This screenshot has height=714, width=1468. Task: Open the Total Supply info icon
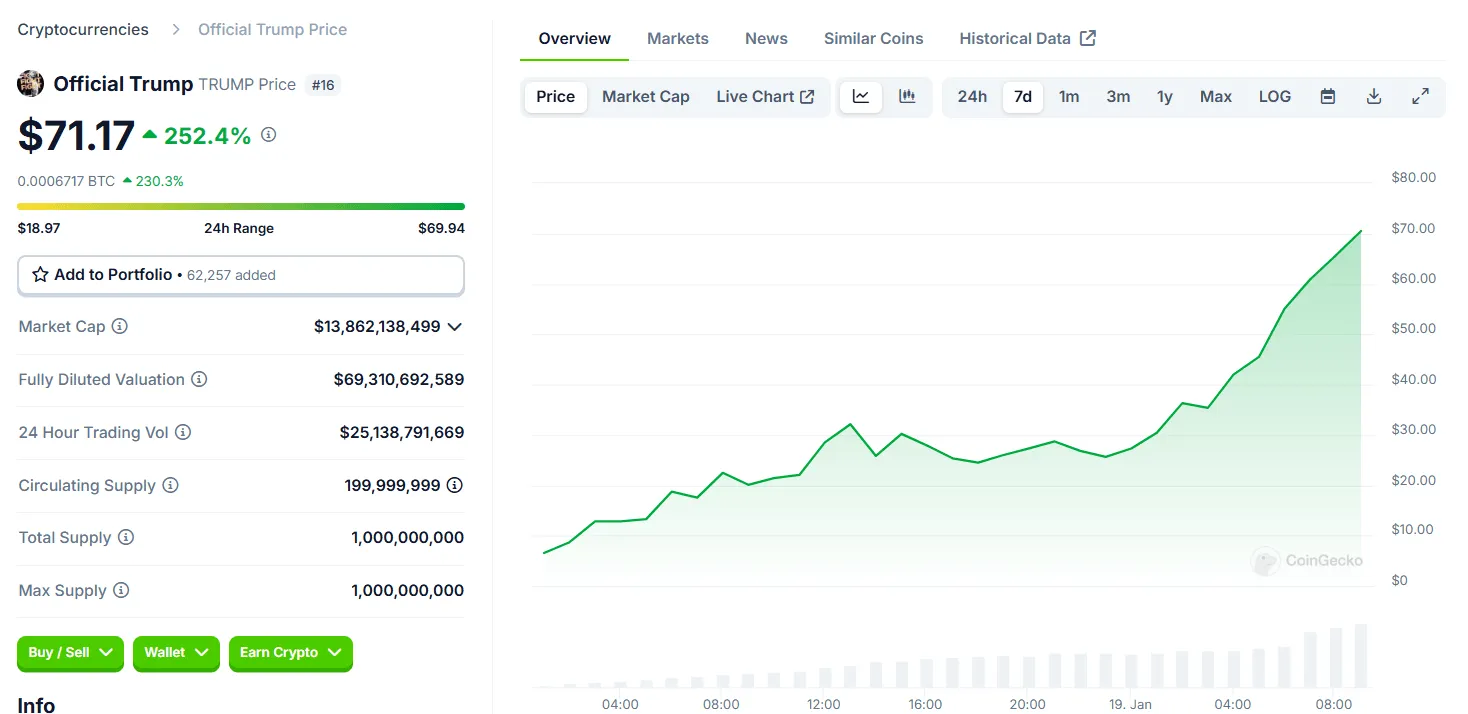click(126, 538)
